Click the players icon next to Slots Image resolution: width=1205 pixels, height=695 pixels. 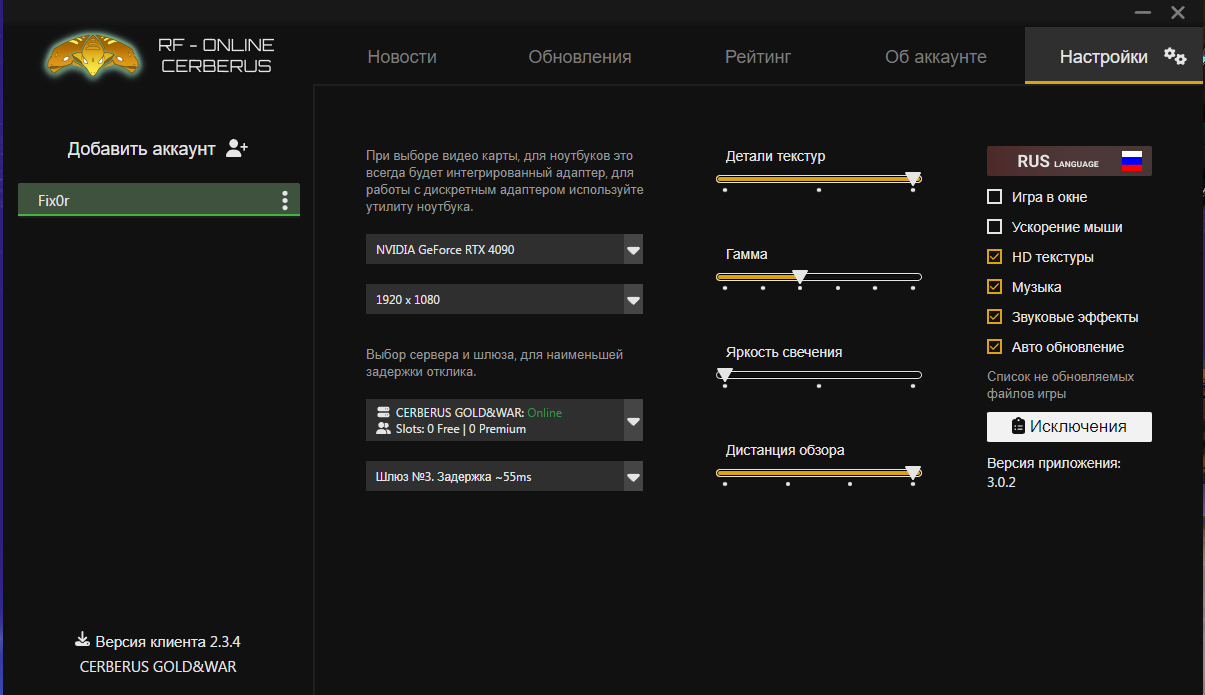(383, 429)
